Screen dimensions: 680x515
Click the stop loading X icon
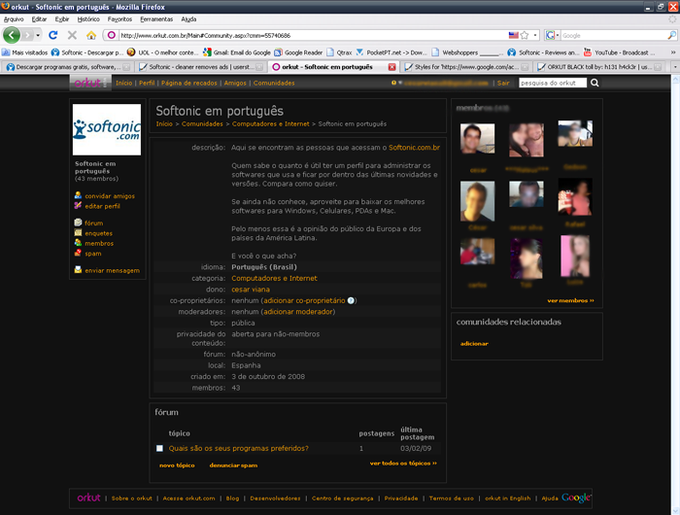pos(72,35)
